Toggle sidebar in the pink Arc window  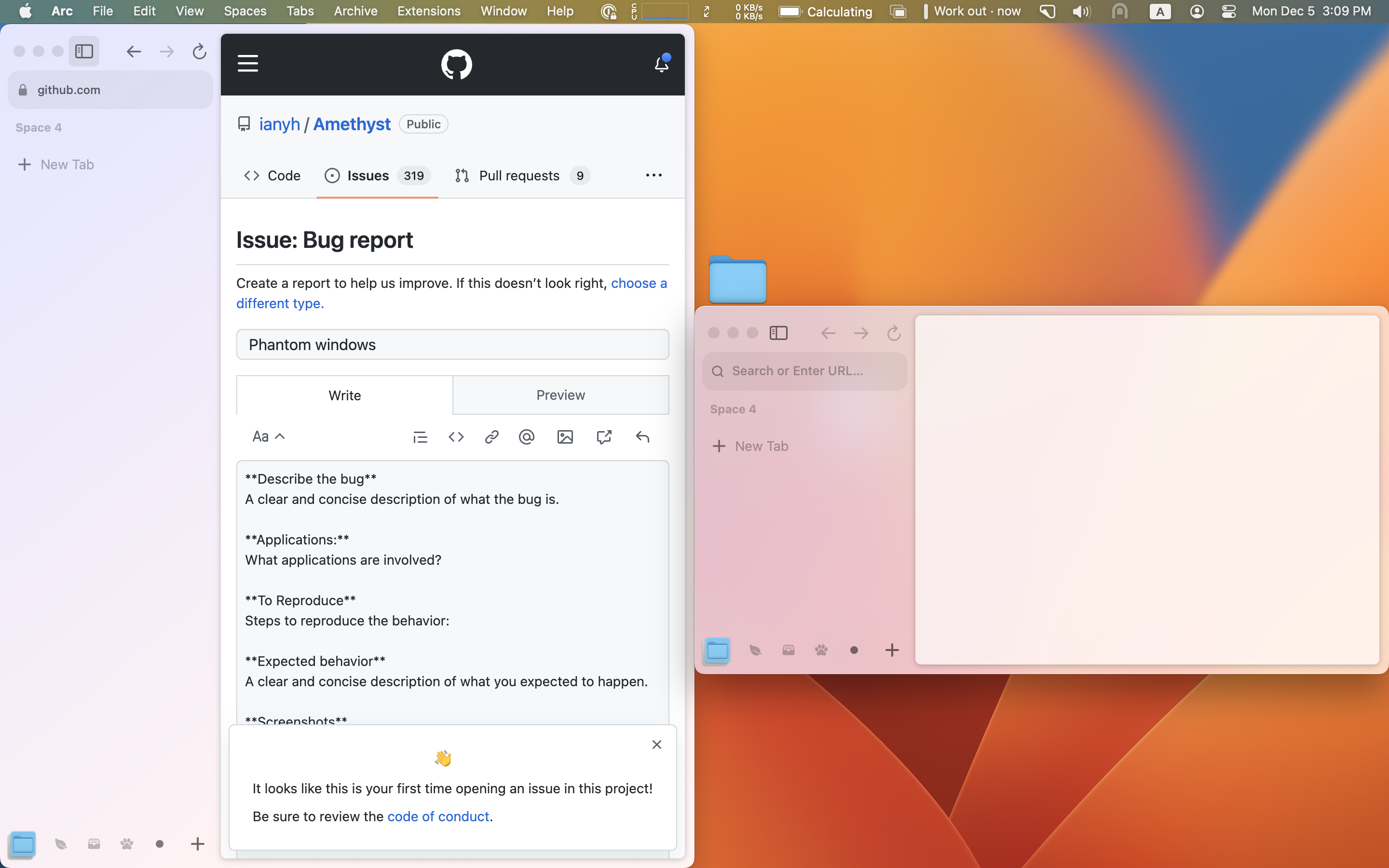tap(778, 333)
